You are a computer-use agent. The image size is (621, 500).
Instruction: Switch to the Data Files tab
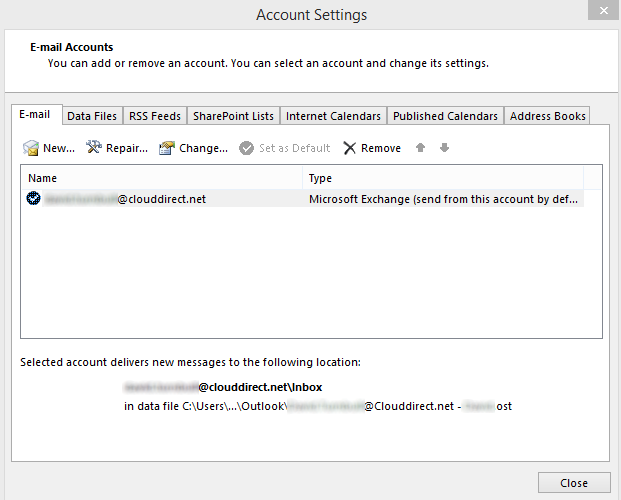pyautogui.click(x=92, y=116)
